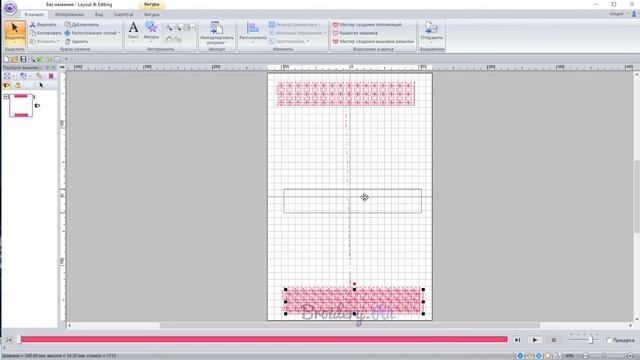Viewport: 640px width, 360px height.
Task: Toggle the eye icon beside the design thumbnail
Action: point(37,106)
